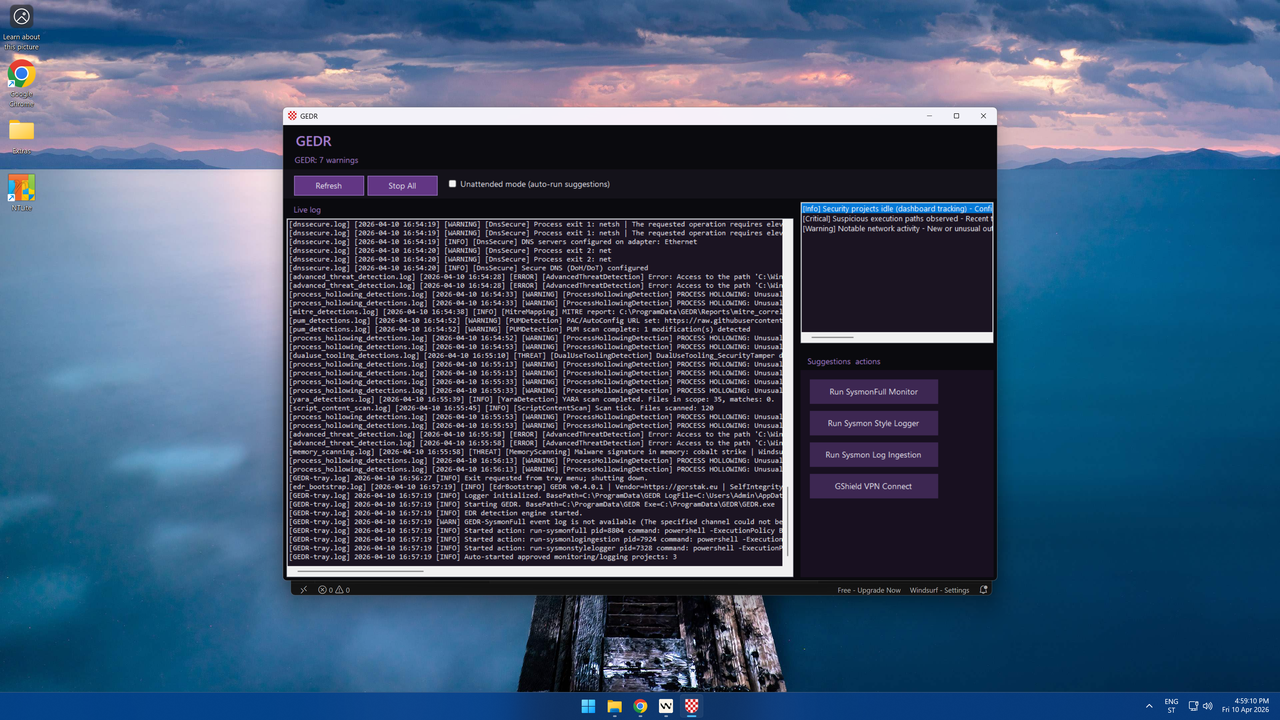The image size is (1280, 720).
Task: Click Run Sysmon Style Logger
Action: 873,423
